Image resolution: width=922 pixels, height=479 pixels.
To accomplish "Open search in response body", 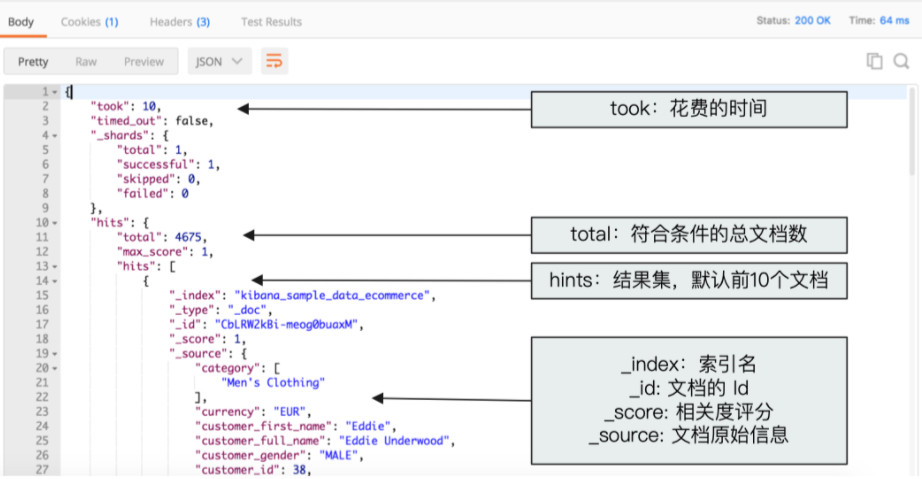I will (901, 61).
